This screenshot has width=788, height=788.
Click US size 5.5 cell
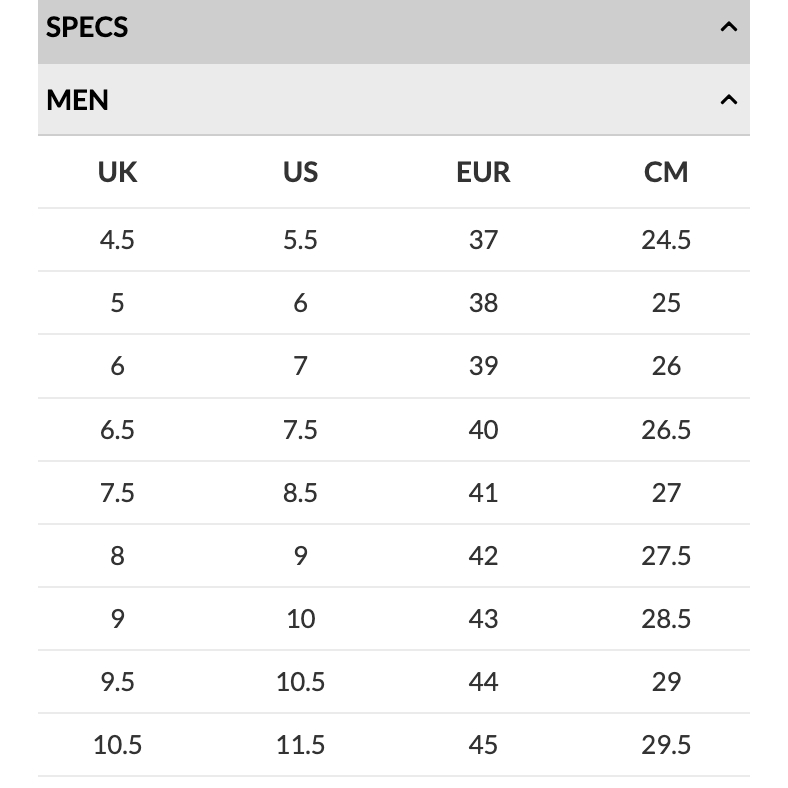click(300, 240)
